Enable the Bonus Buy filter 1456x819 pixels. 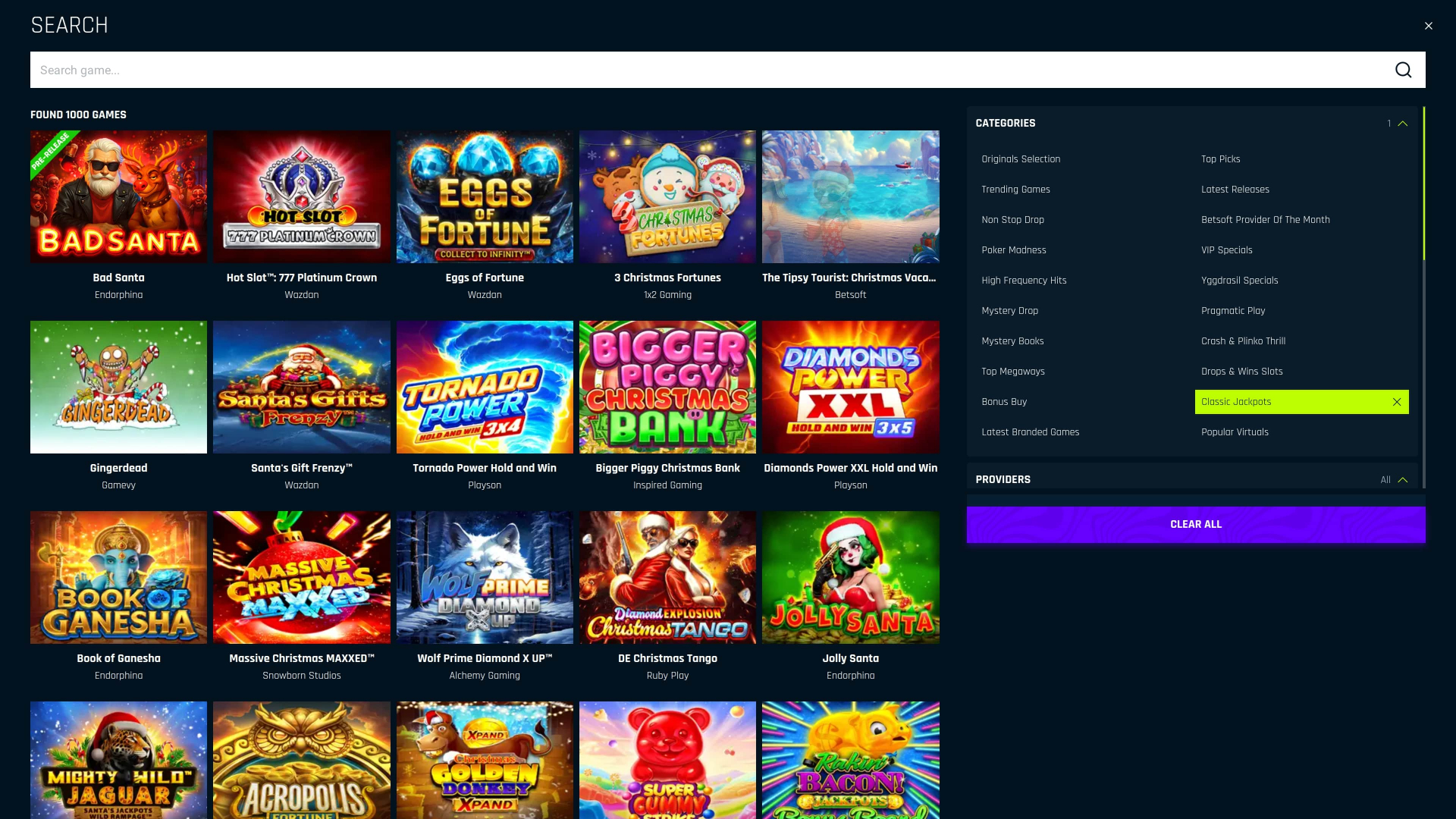click(x=1004, y=402)
